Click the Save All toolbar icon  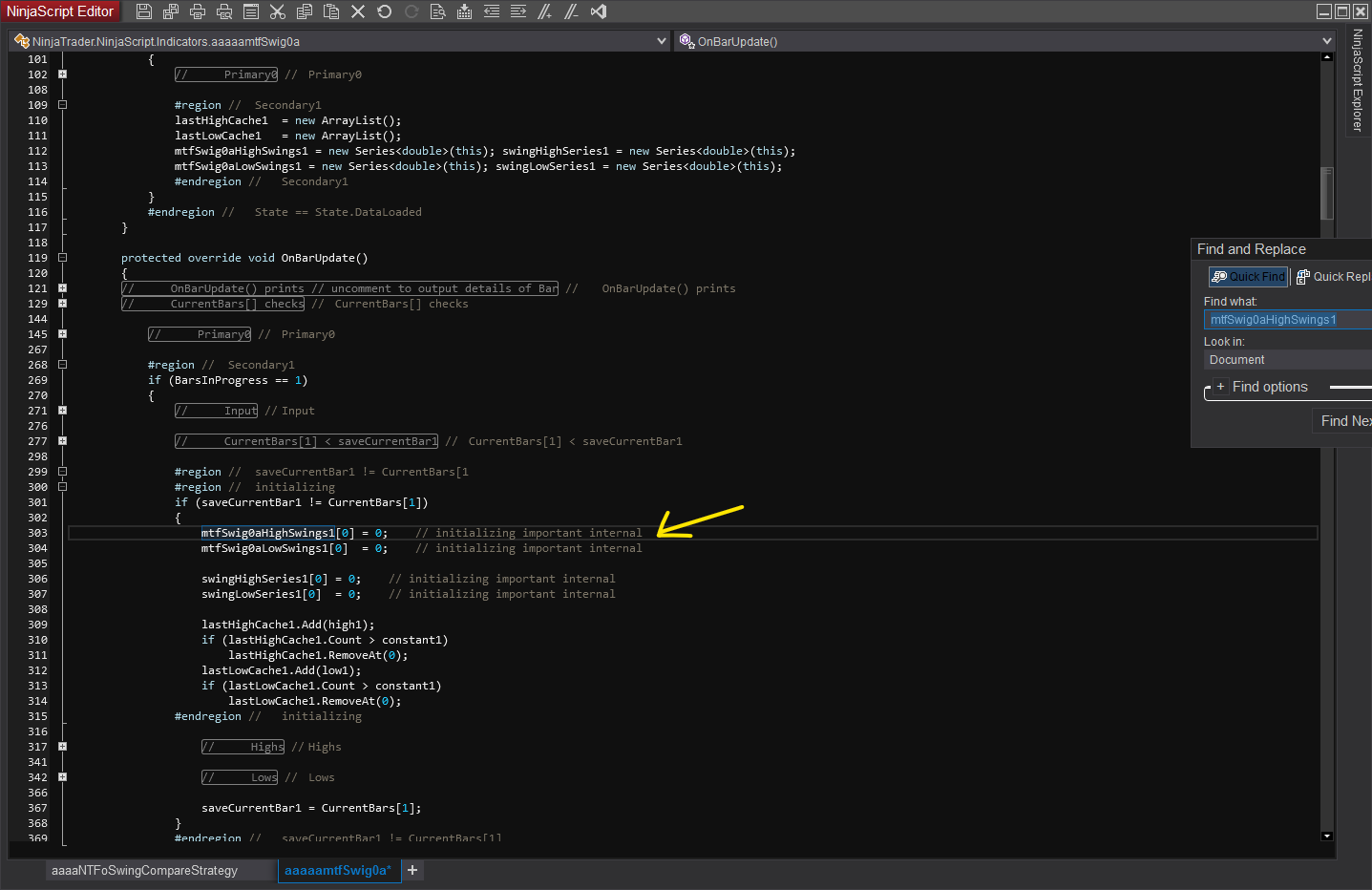171,11
